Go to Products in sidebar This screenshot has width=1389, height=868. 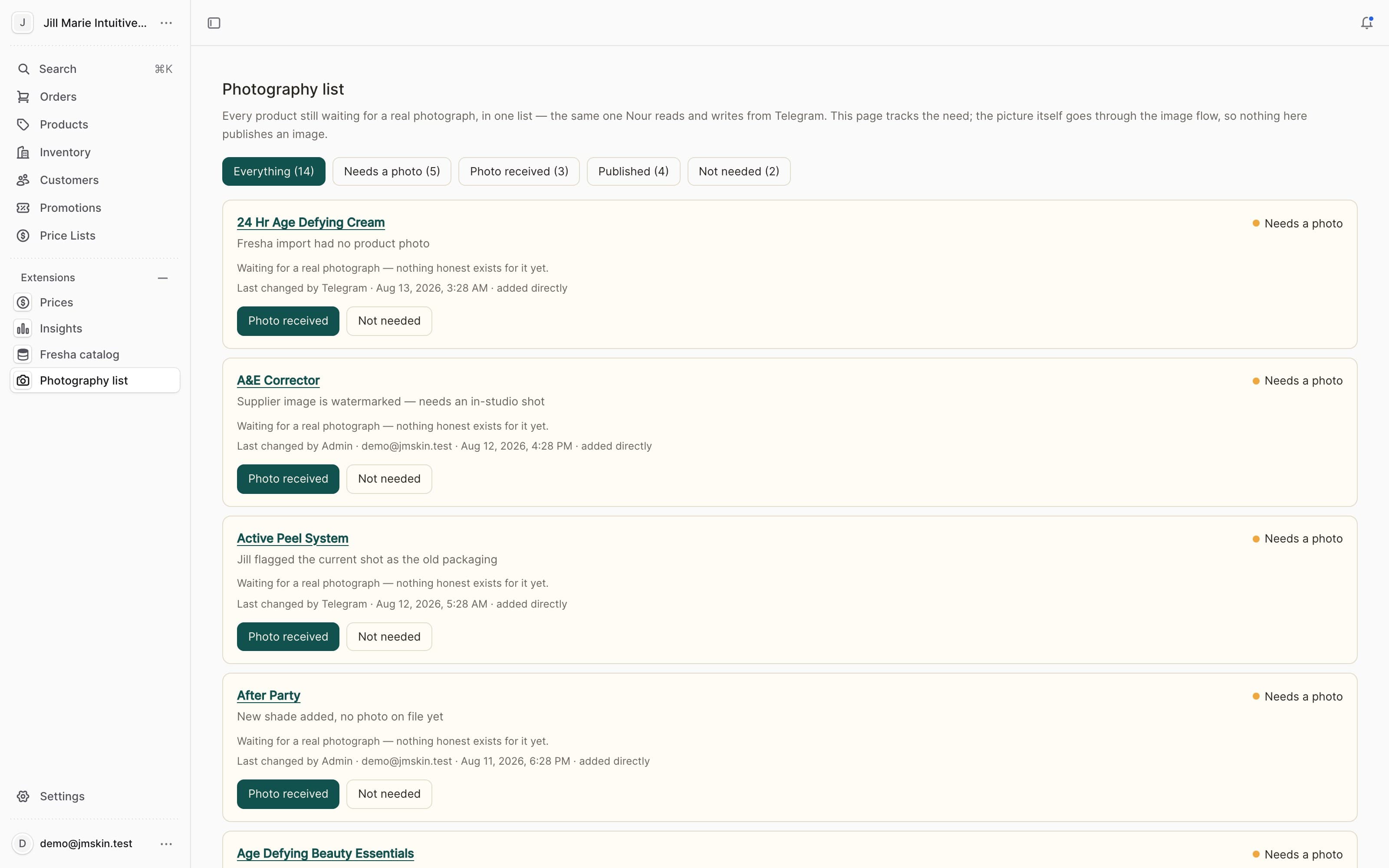64,125
